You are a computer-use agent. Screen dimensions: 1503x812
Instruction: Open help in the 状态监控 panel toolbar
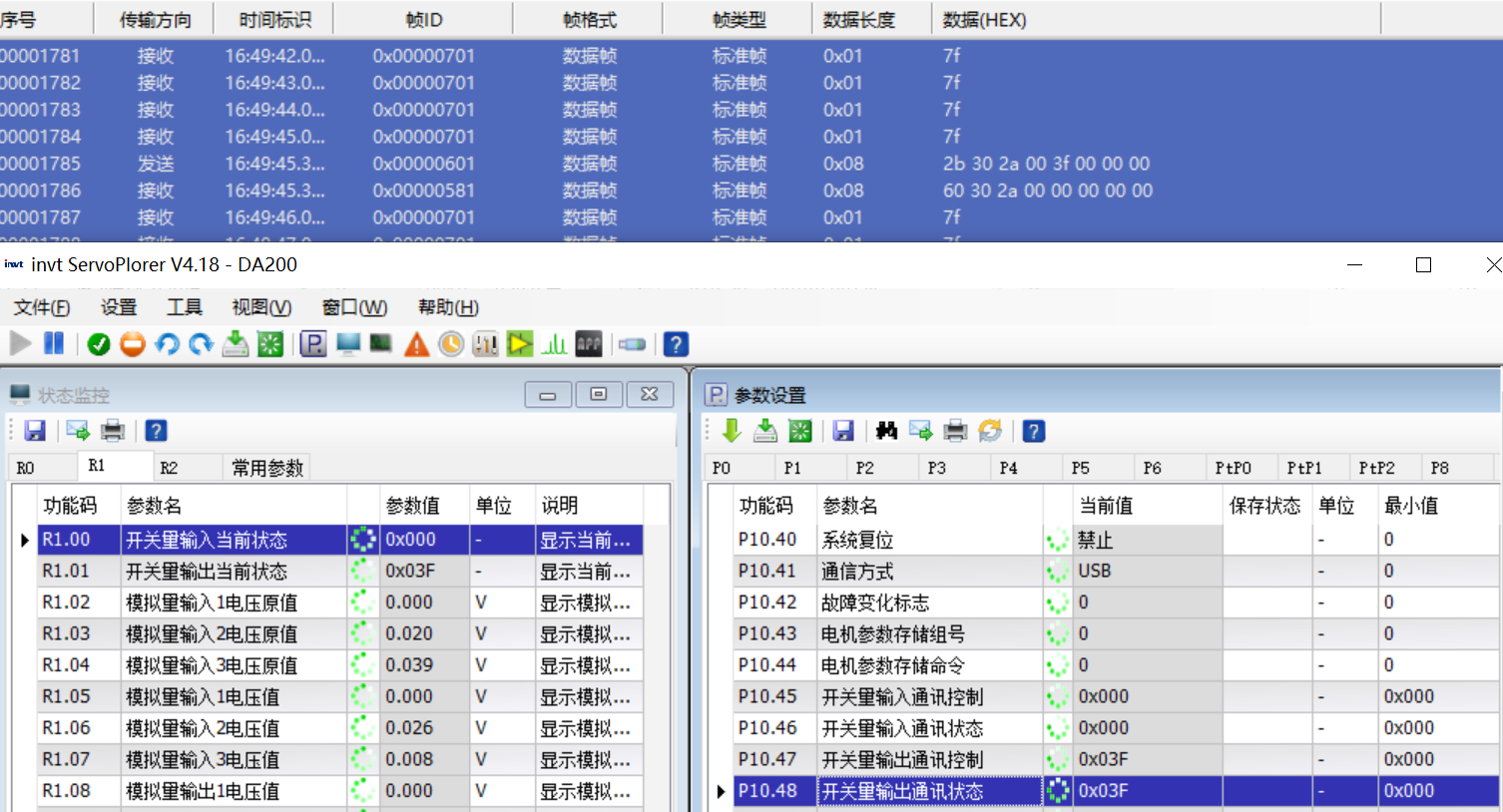click(x=156, y=430)
